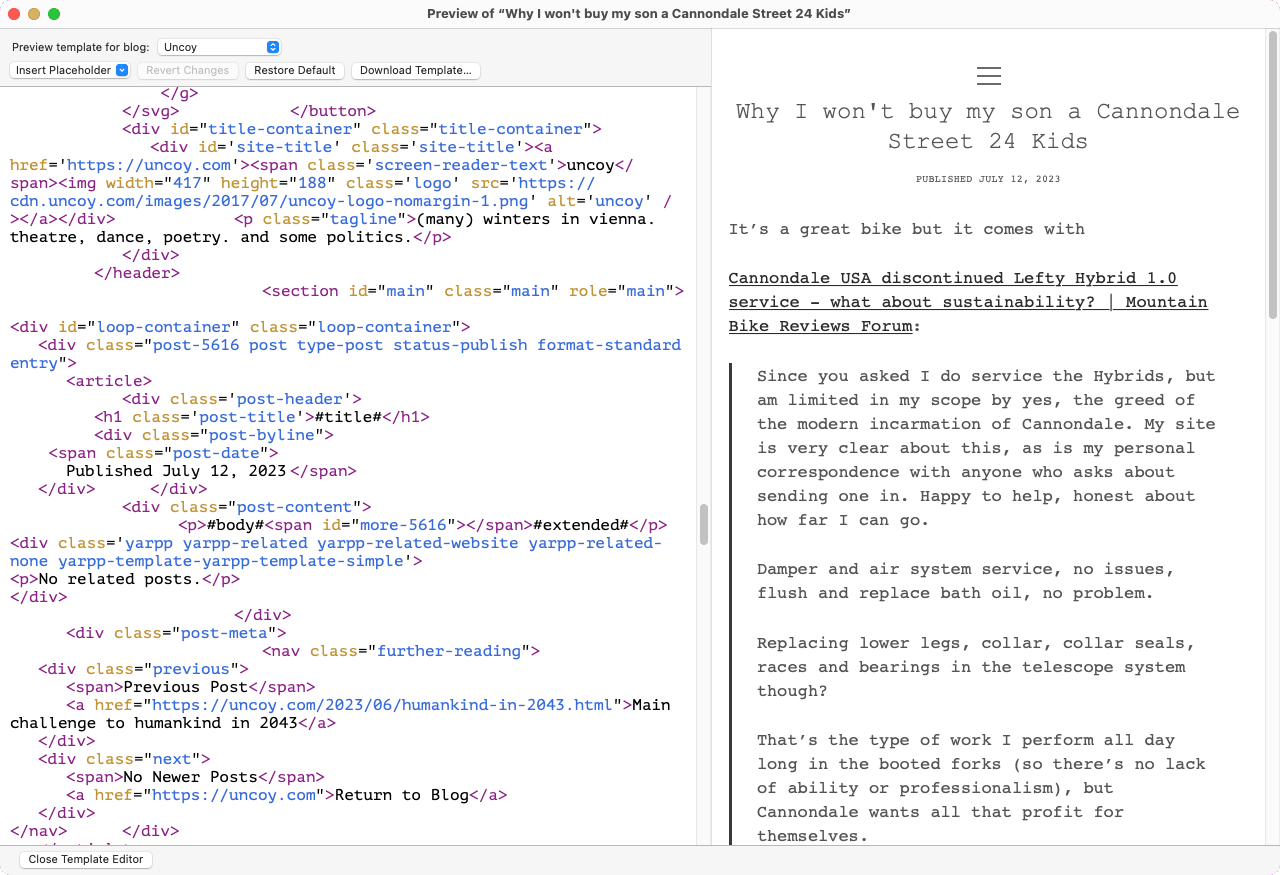Click the "That's the type of work" paragraph
This screenshot has height=875, width=1280.
coord(981,788)
